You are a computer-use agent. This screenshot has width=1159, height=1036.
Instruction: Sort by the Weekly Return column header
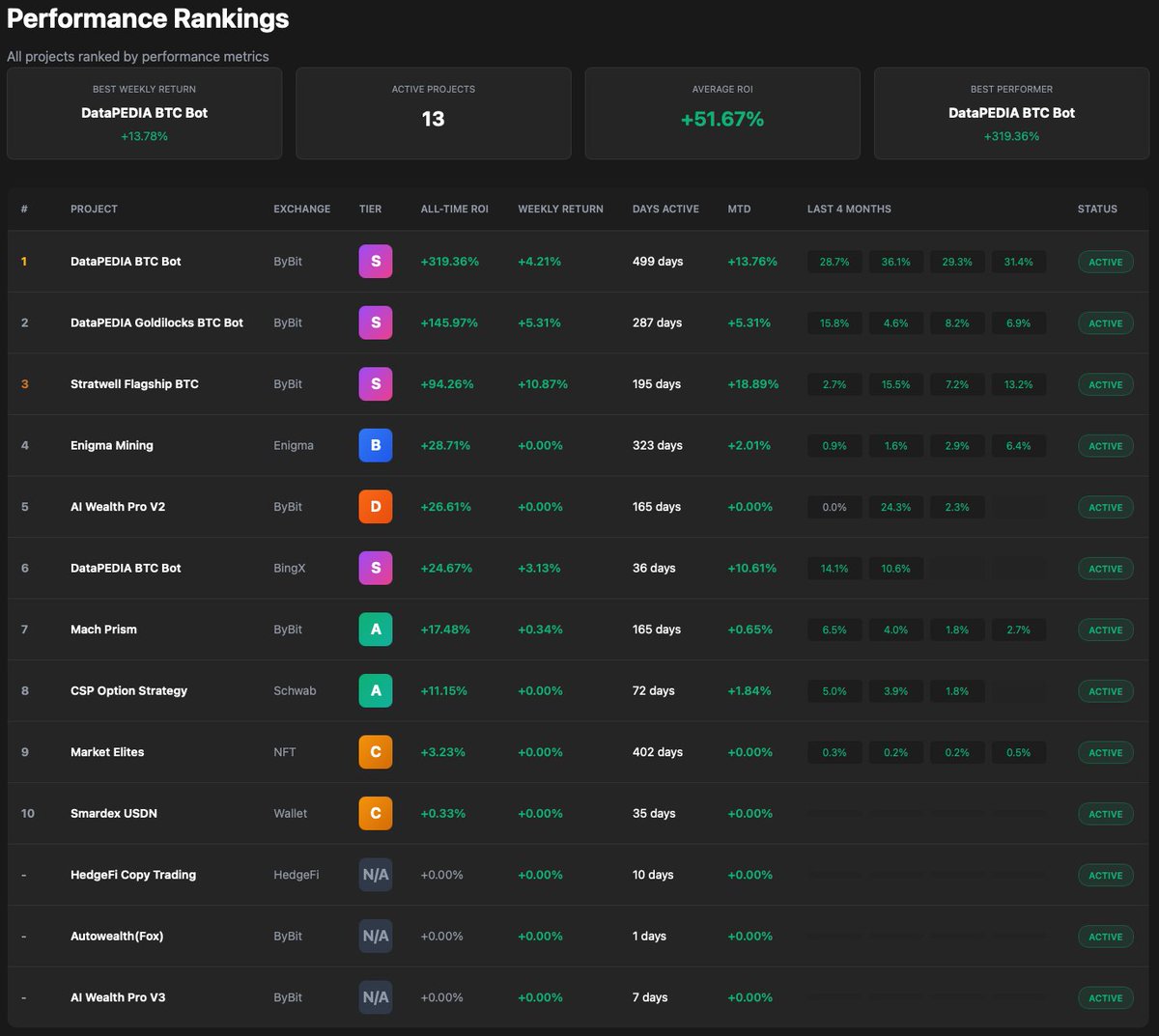(x=560, y=209)
